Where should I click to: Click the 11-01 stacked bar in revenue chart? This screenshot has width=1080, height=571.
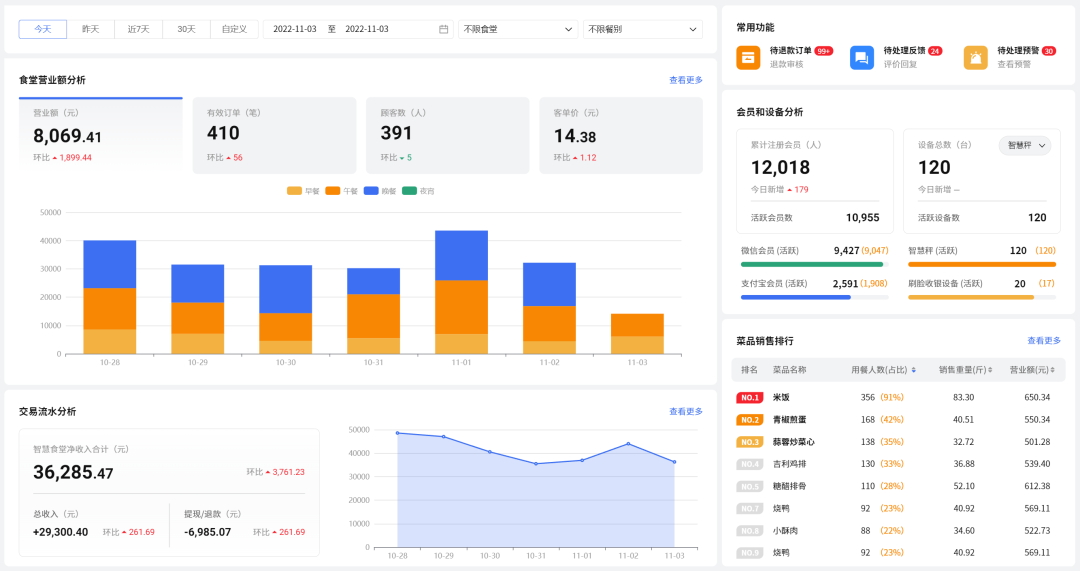tap(461, 292)
